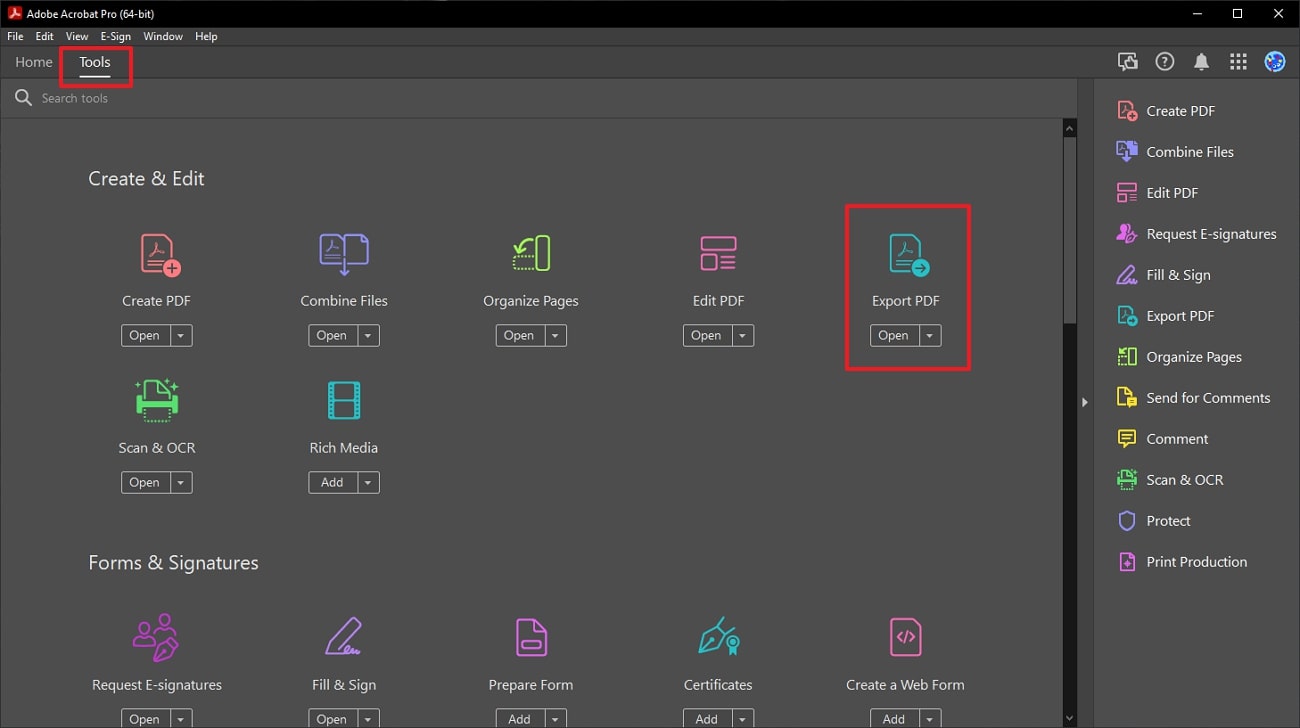Switch to the Tools tab
Image resolution: width=1300 pixels, height=728 pixels.
(x=95, y=62)
